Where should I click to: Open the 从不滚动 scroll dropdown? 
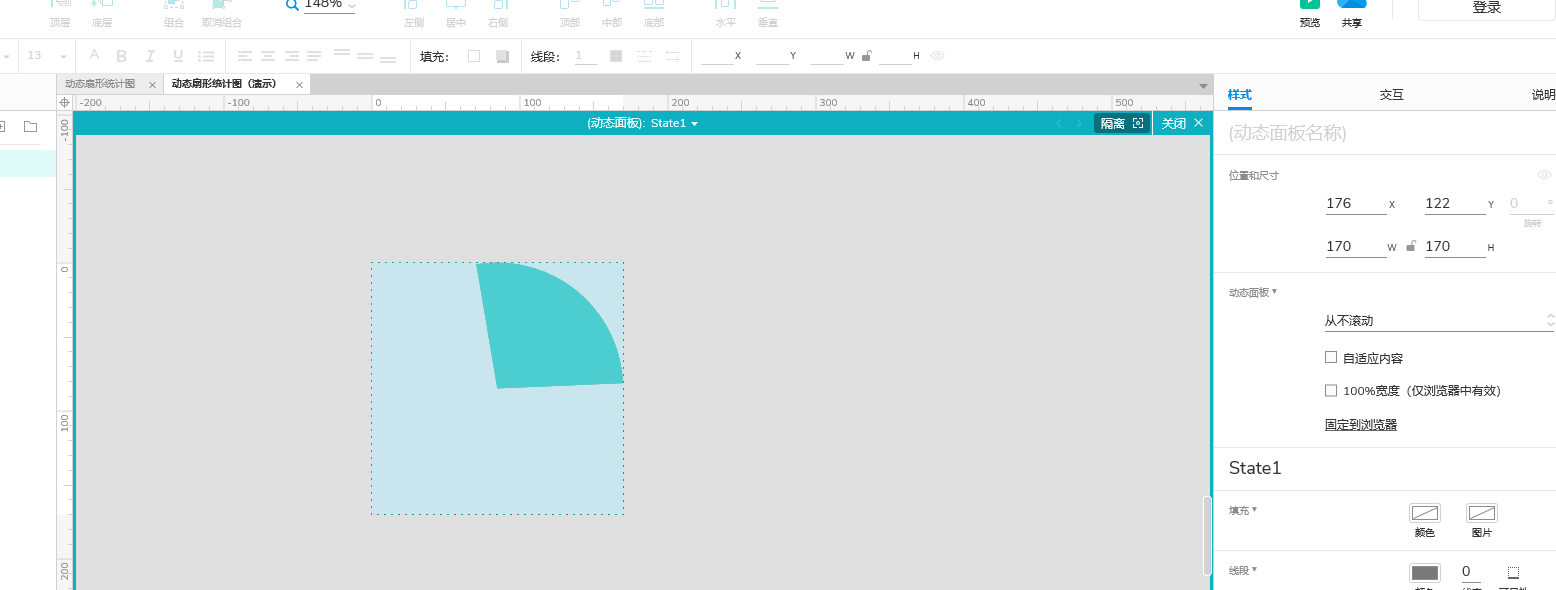pyautogui.click(x=1439, y=321)
